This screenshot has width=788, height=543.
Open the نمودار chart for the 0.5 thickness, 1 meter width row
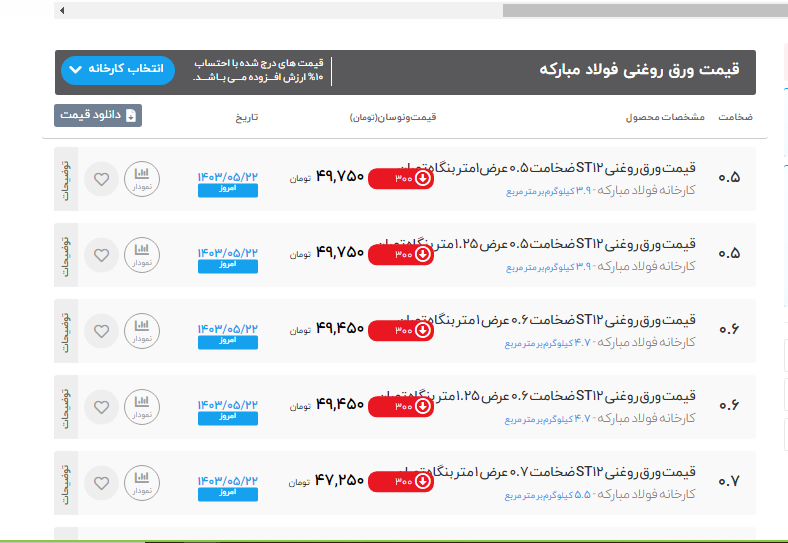click(x=142, y=179)
